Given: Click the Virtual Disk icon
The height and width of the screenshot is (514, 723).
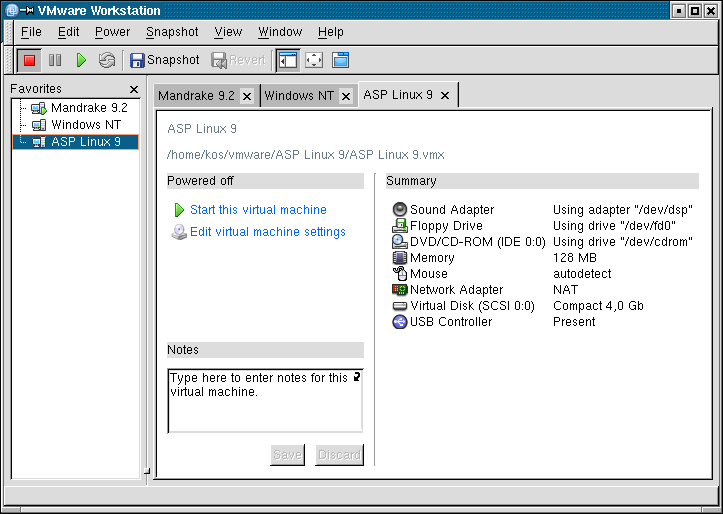Looking at the screenshot, I should [399, 306].
